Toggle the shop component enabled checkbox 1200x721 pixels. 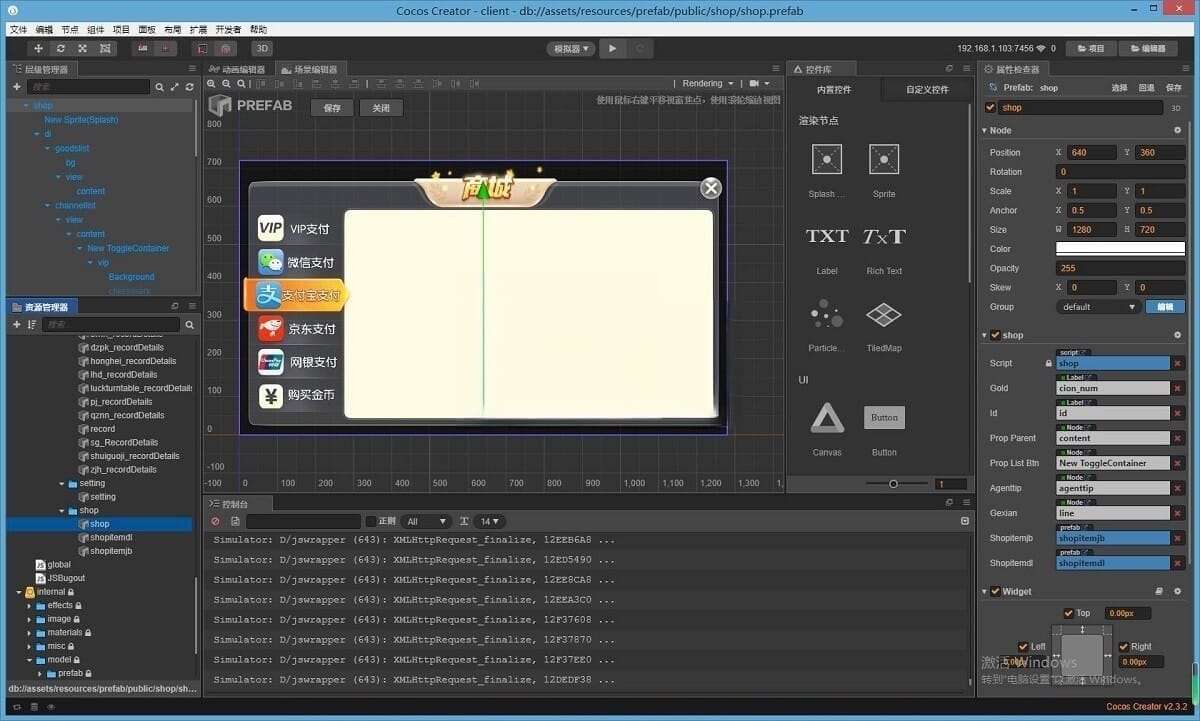tap(994, 335)
